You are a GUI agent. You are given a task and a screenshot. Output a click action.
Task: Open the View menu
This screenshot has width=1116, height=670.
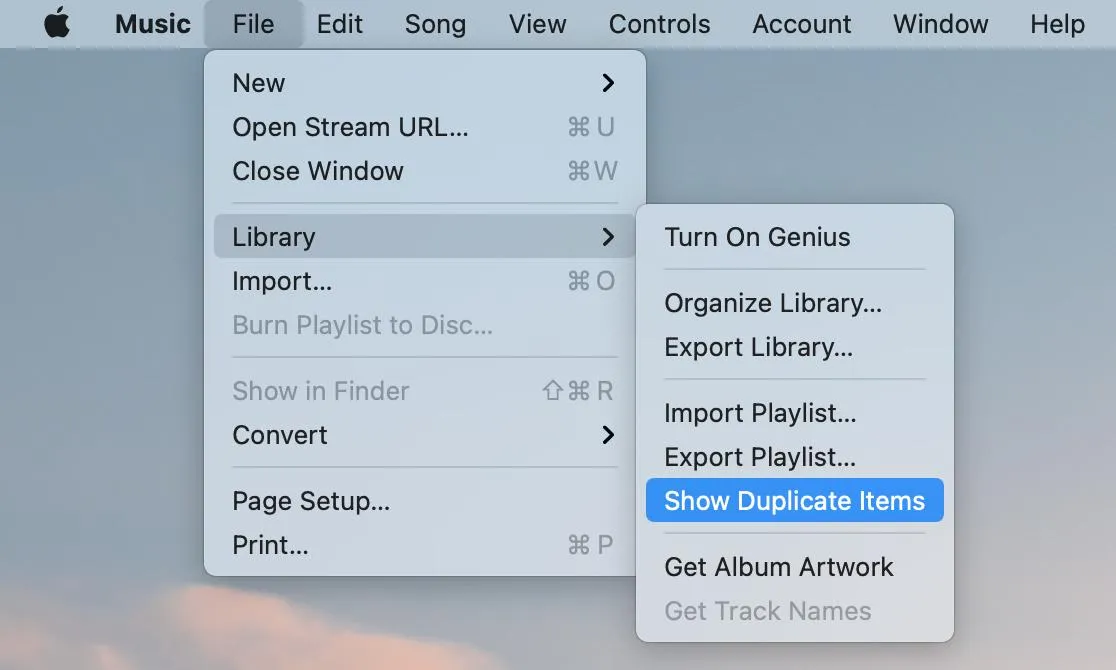(537, 24)
